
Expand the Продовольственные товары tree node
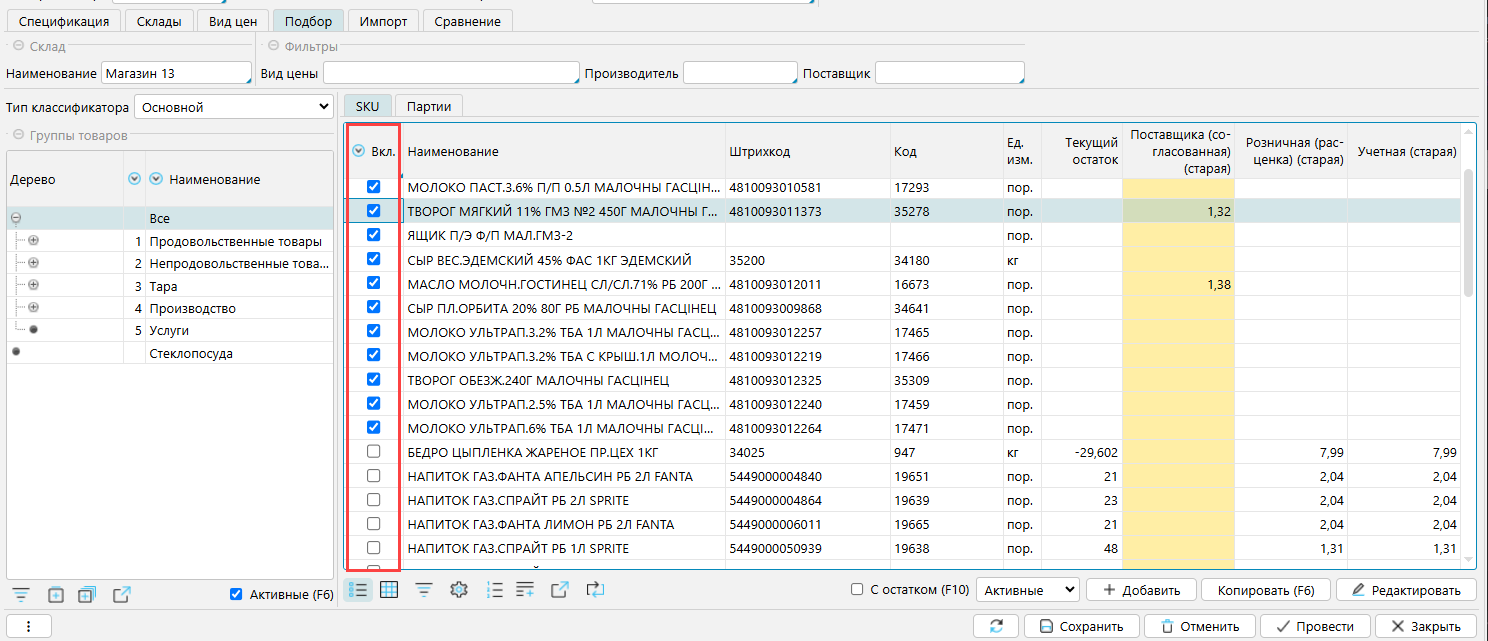(33, 241)
